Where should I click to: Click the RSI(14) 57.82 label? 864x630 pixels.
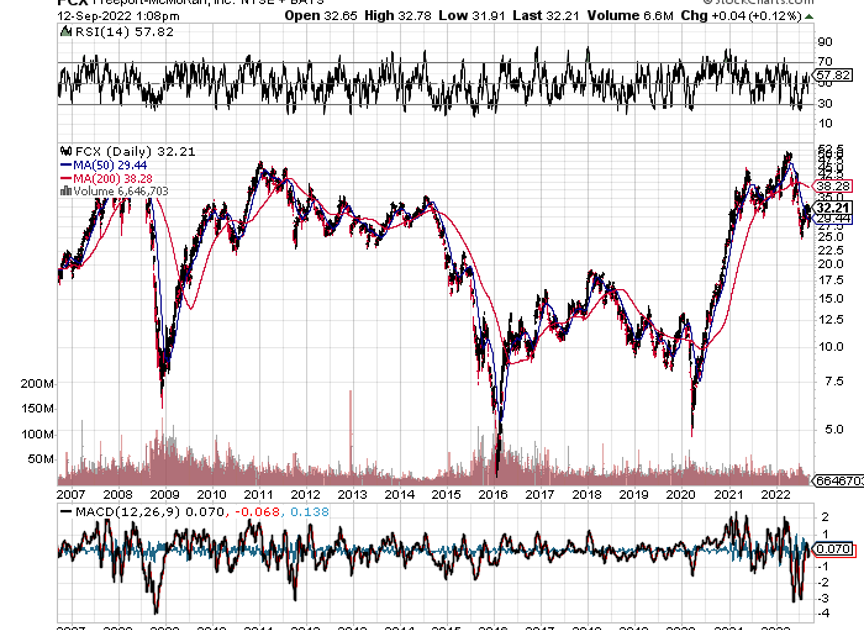click(125, 32)
